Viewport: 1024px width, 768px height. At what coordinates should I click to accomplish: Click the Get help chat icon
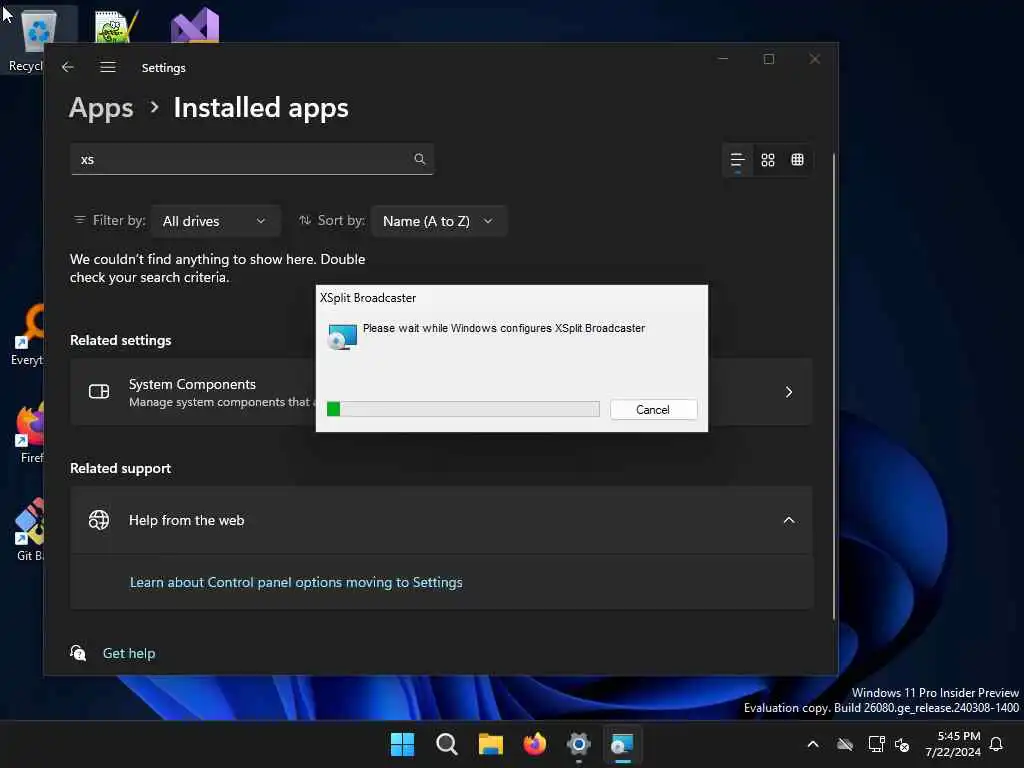point(78,652)
